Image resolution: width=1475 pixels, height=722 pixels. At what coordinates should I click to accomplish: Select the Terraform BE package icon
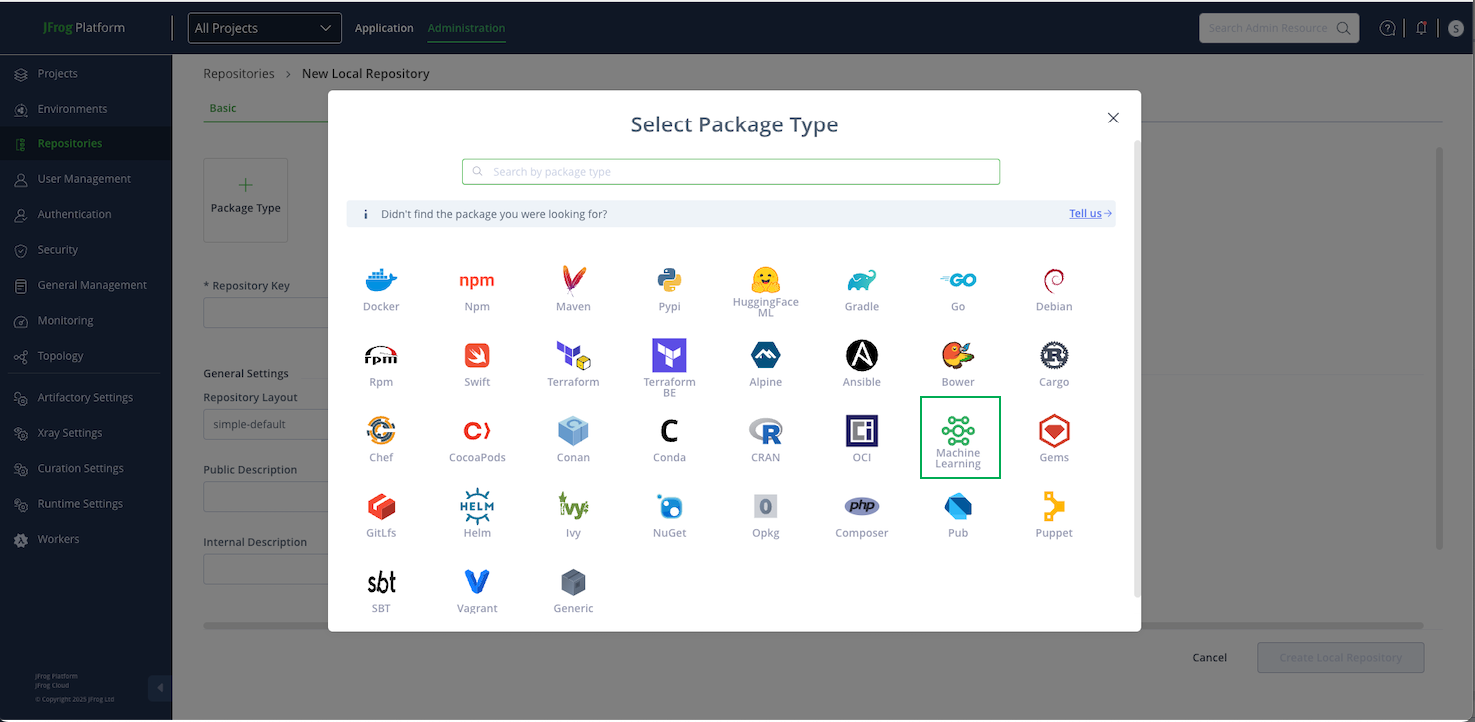click(x=669, y=366)
